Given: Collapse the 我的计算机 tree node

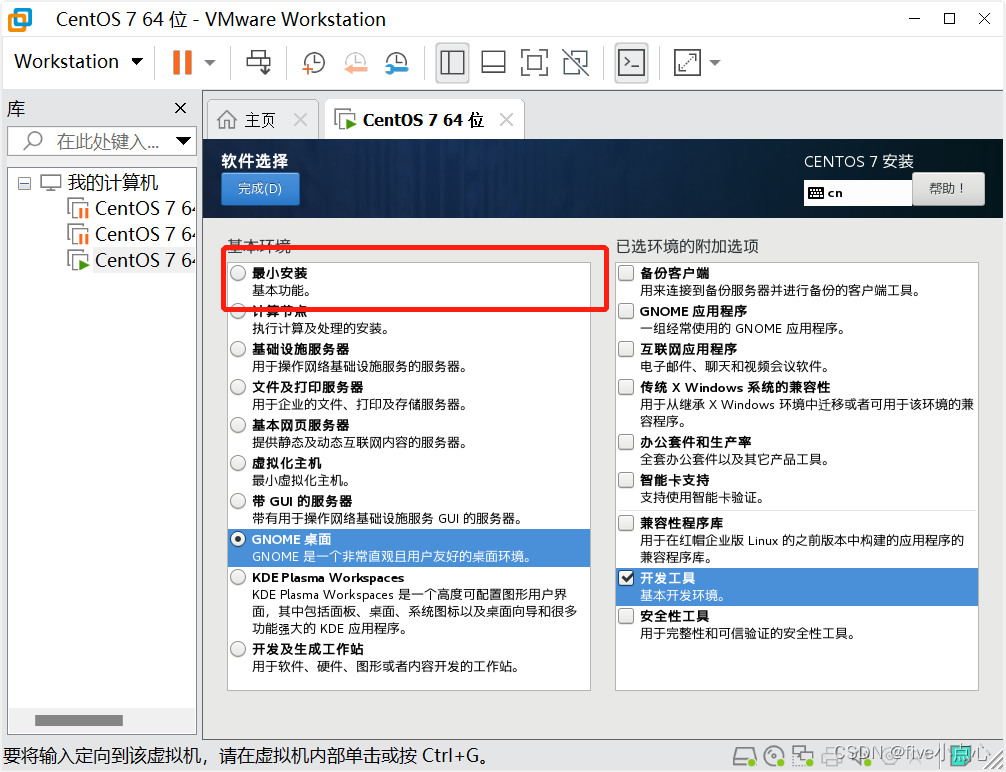Looking at the screenshot, I should 24,184.
